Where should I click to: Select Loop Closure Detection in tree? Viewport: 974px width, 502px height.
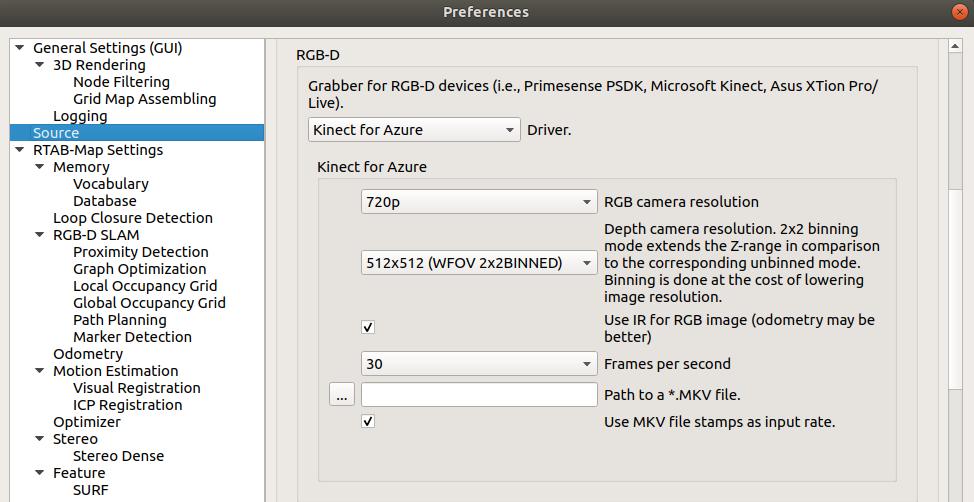pyautogui.click(x=132, y=218)
